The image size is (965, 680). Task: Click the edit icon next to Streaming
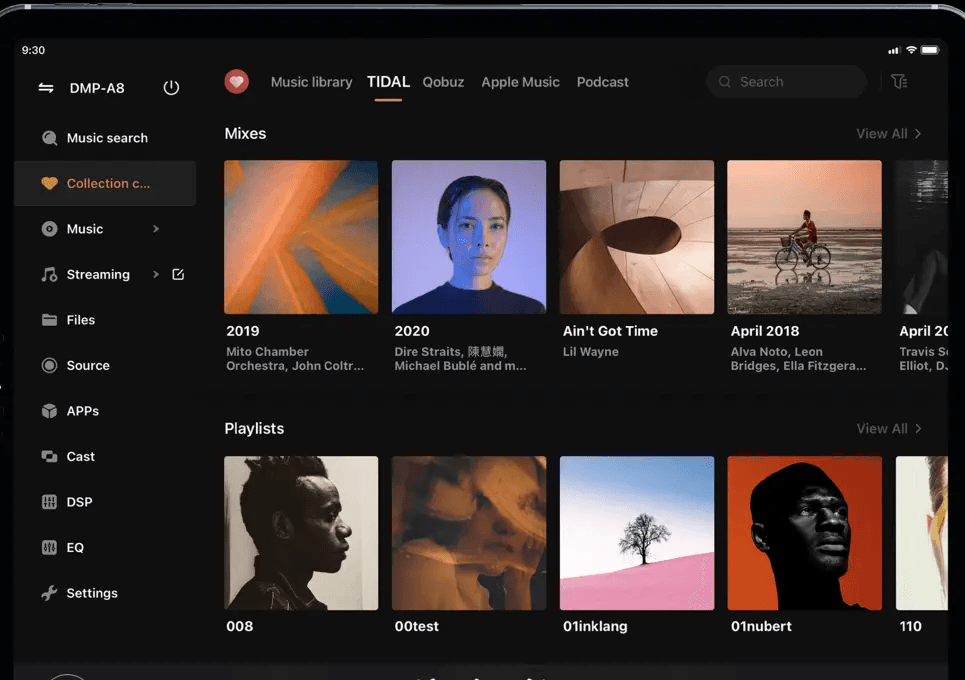coord(178,274)
